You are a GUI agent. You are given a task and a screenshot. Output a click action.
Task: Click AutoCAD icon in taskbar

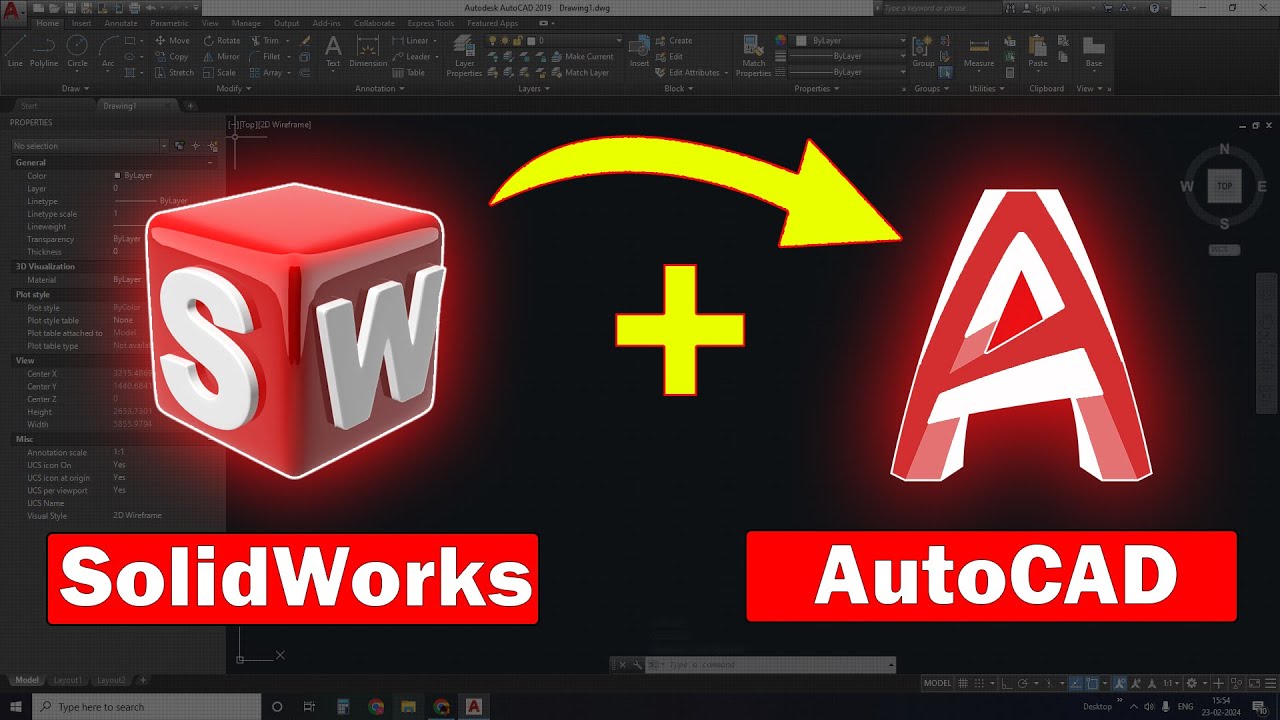pyautogui.click(x=474, y=706)
